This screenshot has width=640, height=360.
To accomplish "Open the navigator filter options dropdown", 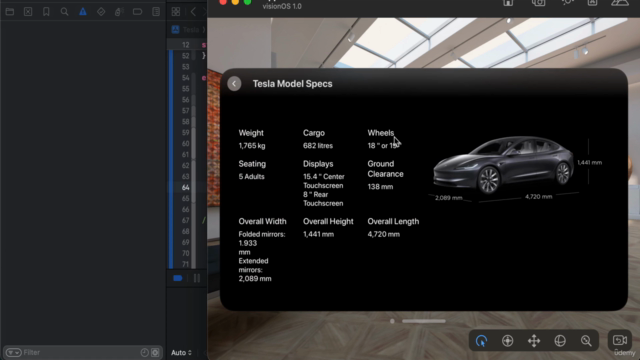I will 13,352.
